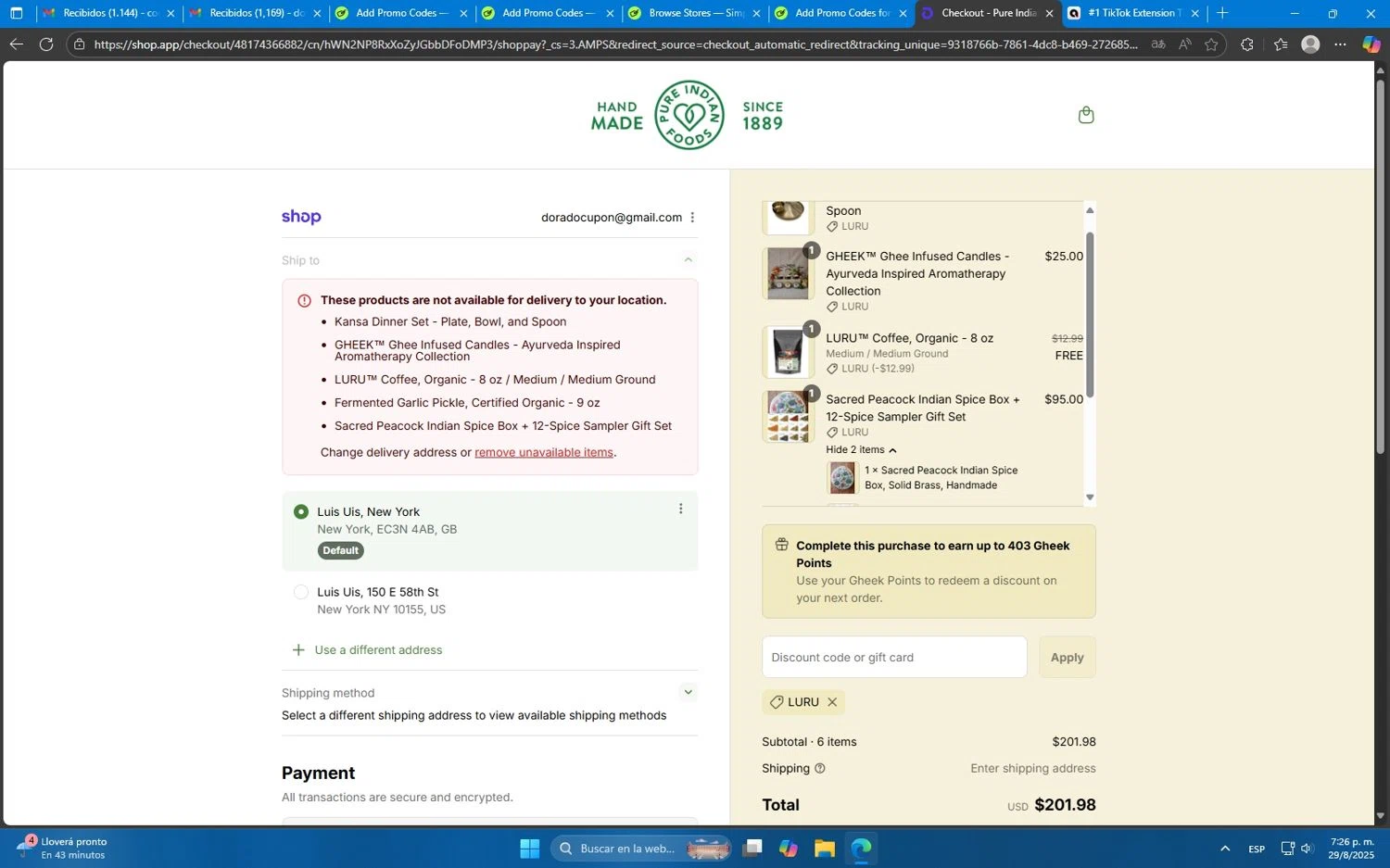Viewport: 1390px width, 868px height.
Task: Click the address bar URL
Action: 615,44
